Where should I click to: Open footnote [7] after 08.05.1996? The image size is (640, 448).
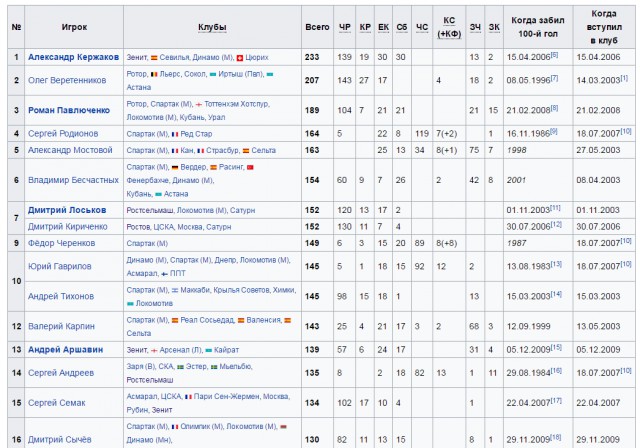554,78
